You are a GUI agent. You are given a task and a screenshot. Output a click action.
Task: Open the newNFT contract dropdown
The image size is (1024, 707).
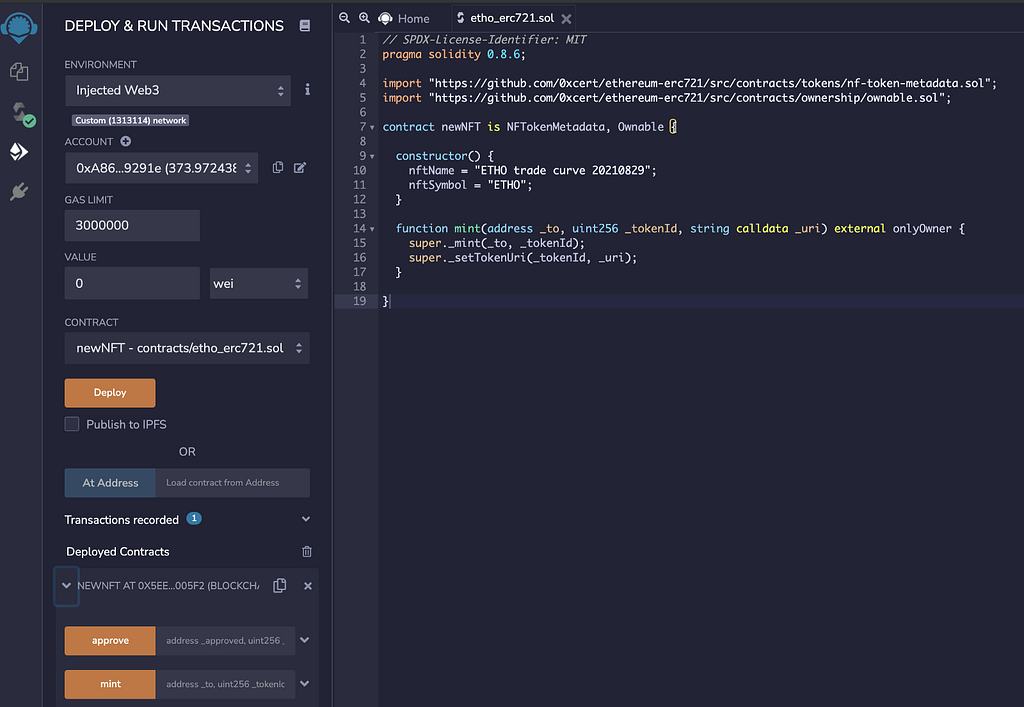click(187, 348)
